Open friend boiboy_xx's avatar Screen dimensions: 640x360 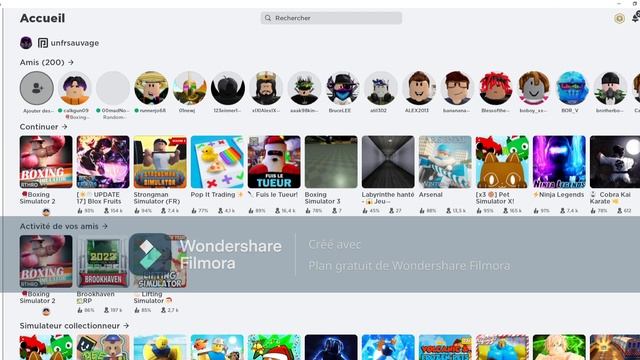click(533, 88)
